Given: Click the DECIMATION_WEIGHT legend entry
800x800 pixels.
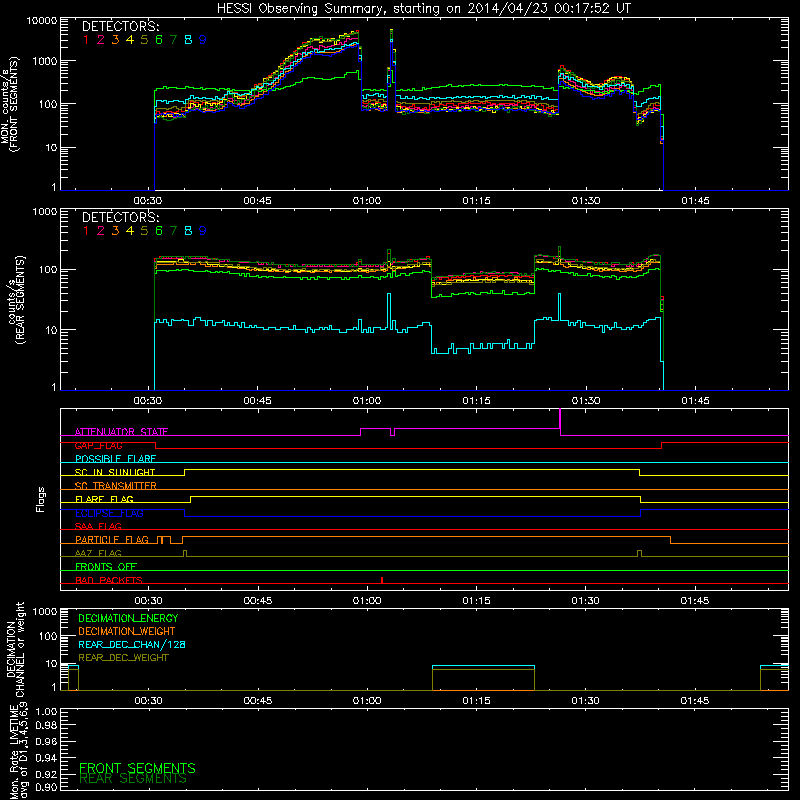Looking at the screenshot, I should coord(127,631).
